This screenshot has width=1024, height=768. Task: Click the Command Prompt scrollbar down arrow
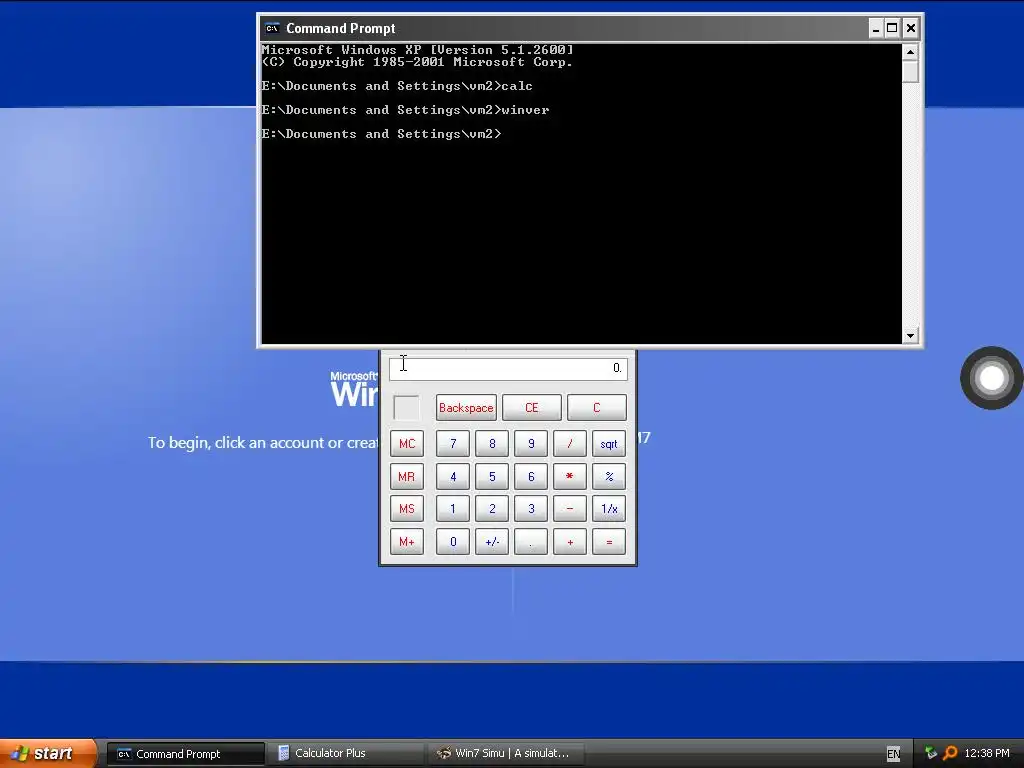(x=910, y=336)
